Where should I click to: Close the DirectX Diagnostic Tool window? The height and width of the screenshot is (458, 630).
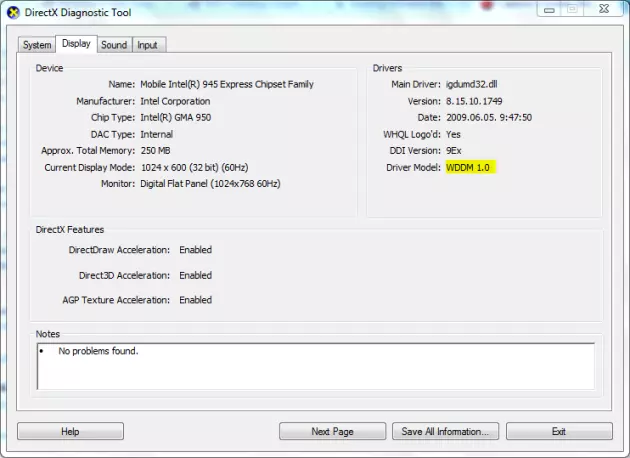(604, 9)
